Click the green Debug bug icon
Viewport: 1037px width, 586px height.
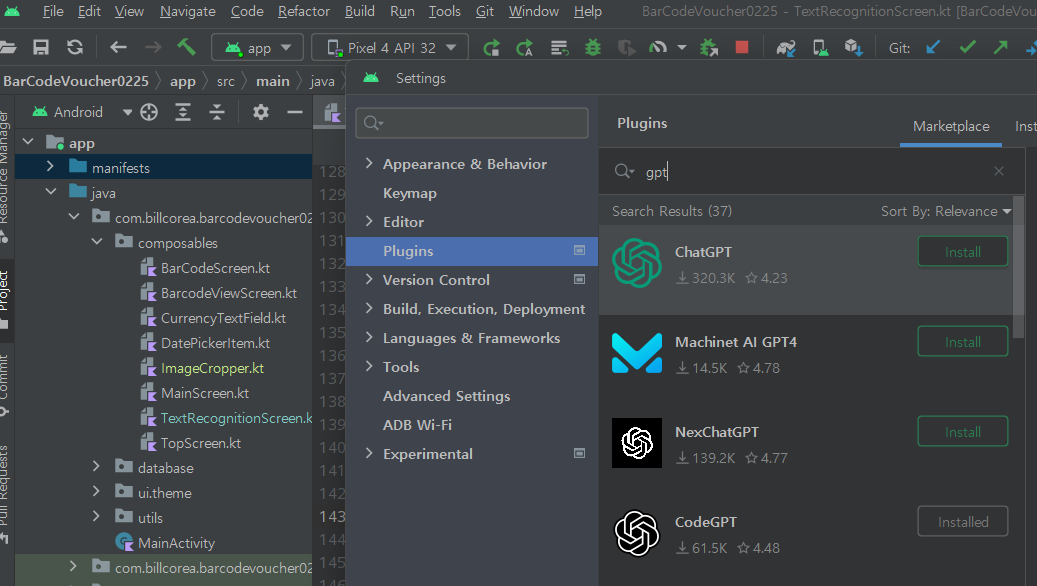pos(593,48)
